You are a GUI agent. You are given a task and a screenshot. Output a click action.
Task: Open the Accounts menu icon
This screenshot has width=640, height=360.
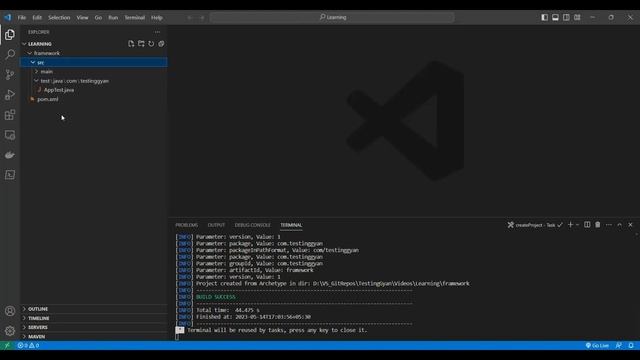pyautogui.click(x=10, y=311)
